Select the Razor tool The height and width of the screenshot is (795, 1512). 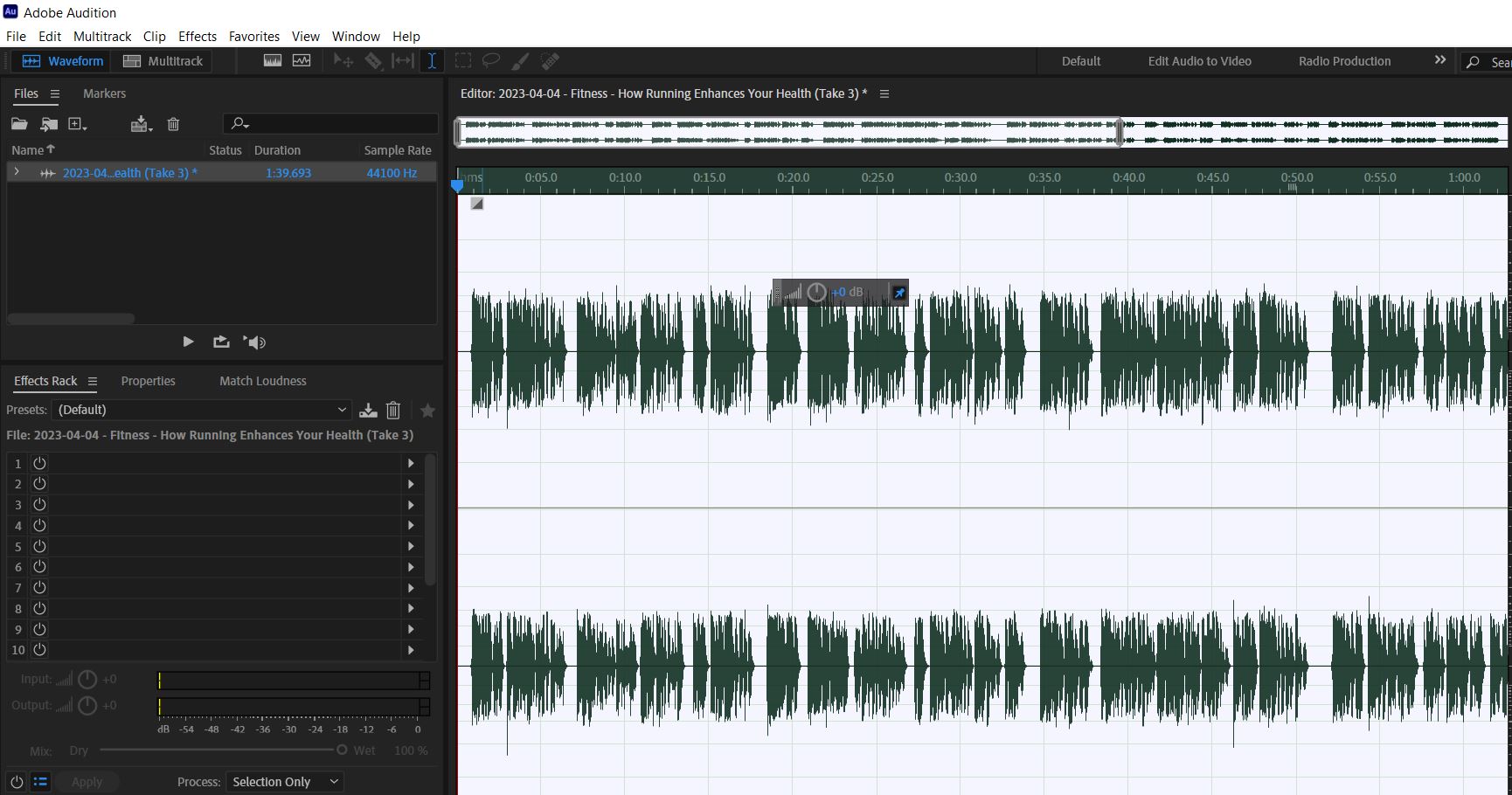[373, 61]
